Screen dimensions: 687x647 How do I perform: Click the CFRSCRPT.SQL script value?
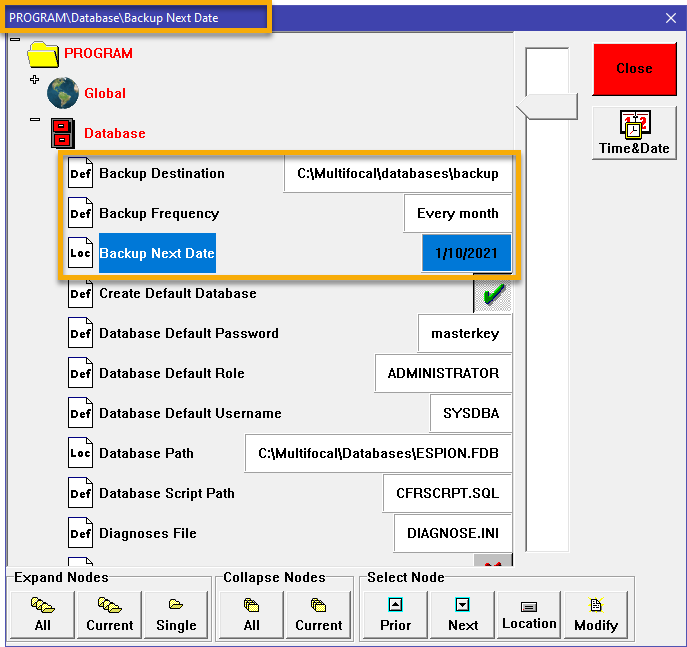click(x=447, y=493)
